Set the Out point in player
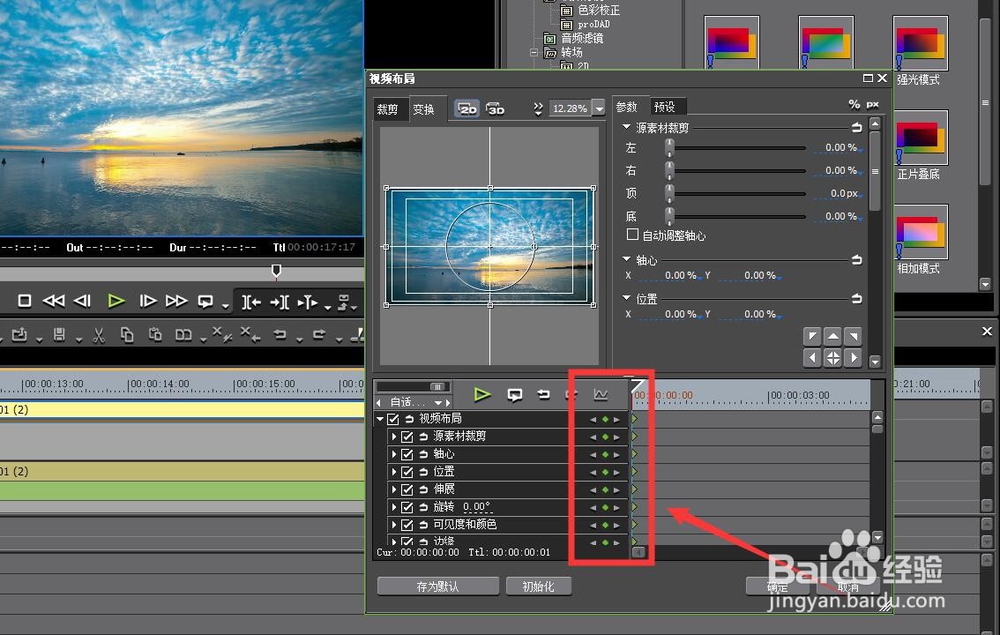This screenshot has width=1000, height=635. coord(279,302)
